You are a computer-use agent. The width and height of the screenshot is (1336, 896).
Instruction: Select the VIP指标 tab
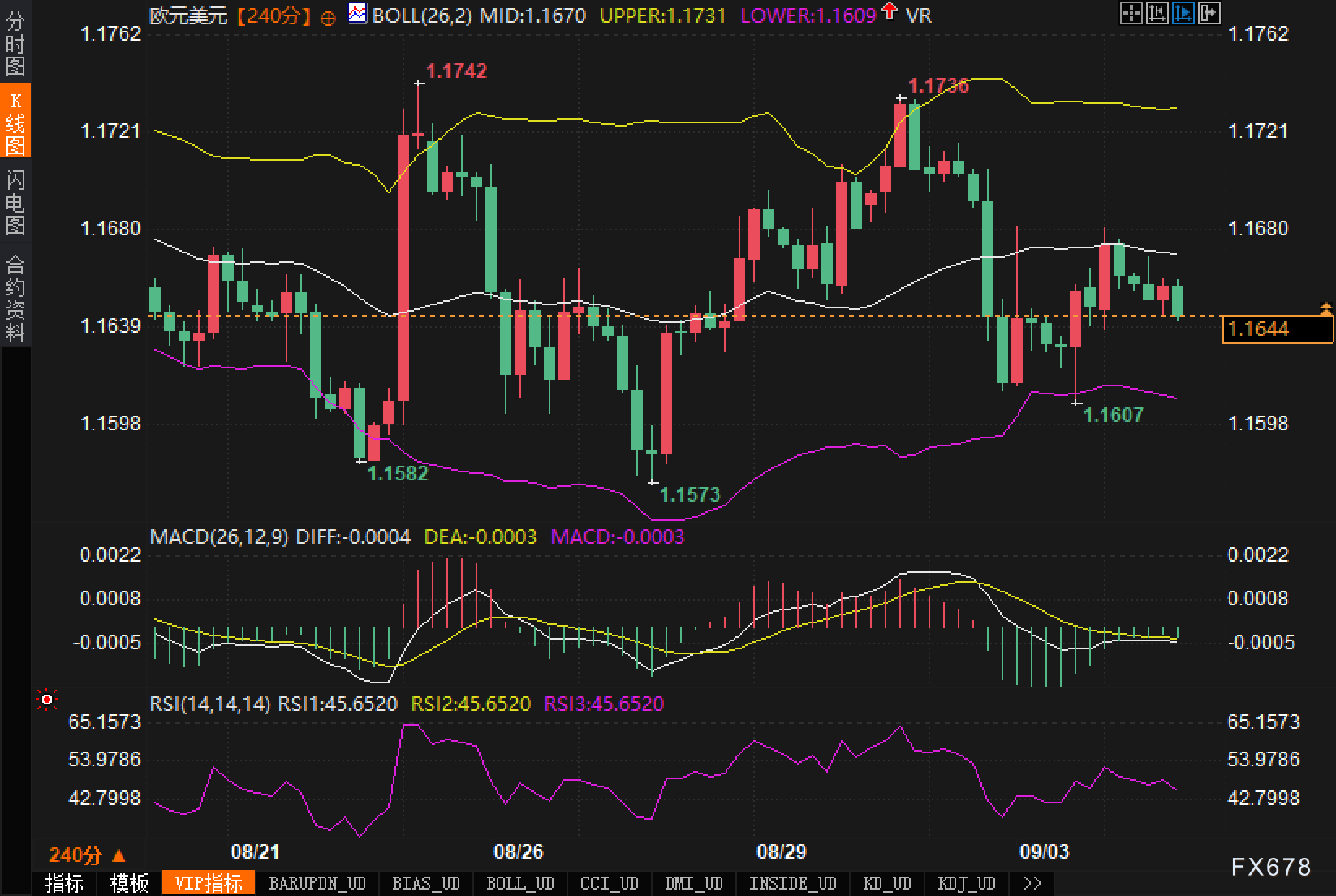209,883
